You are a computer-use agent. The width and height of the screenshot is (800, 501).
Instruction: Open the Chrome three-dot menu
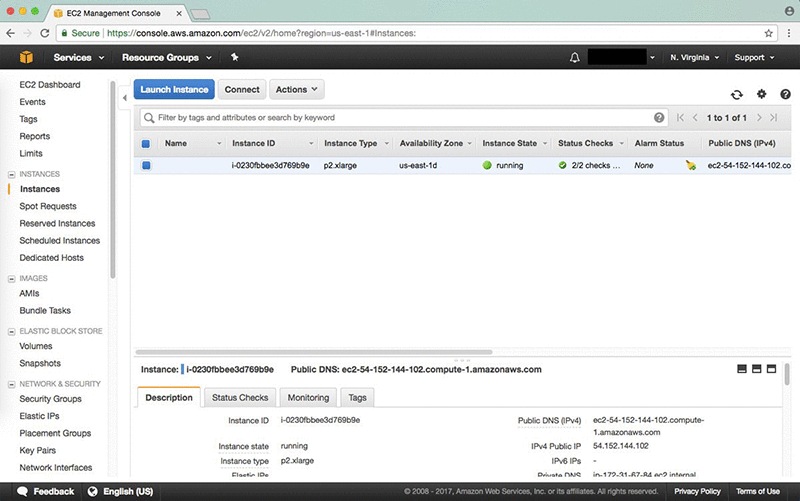789,33
